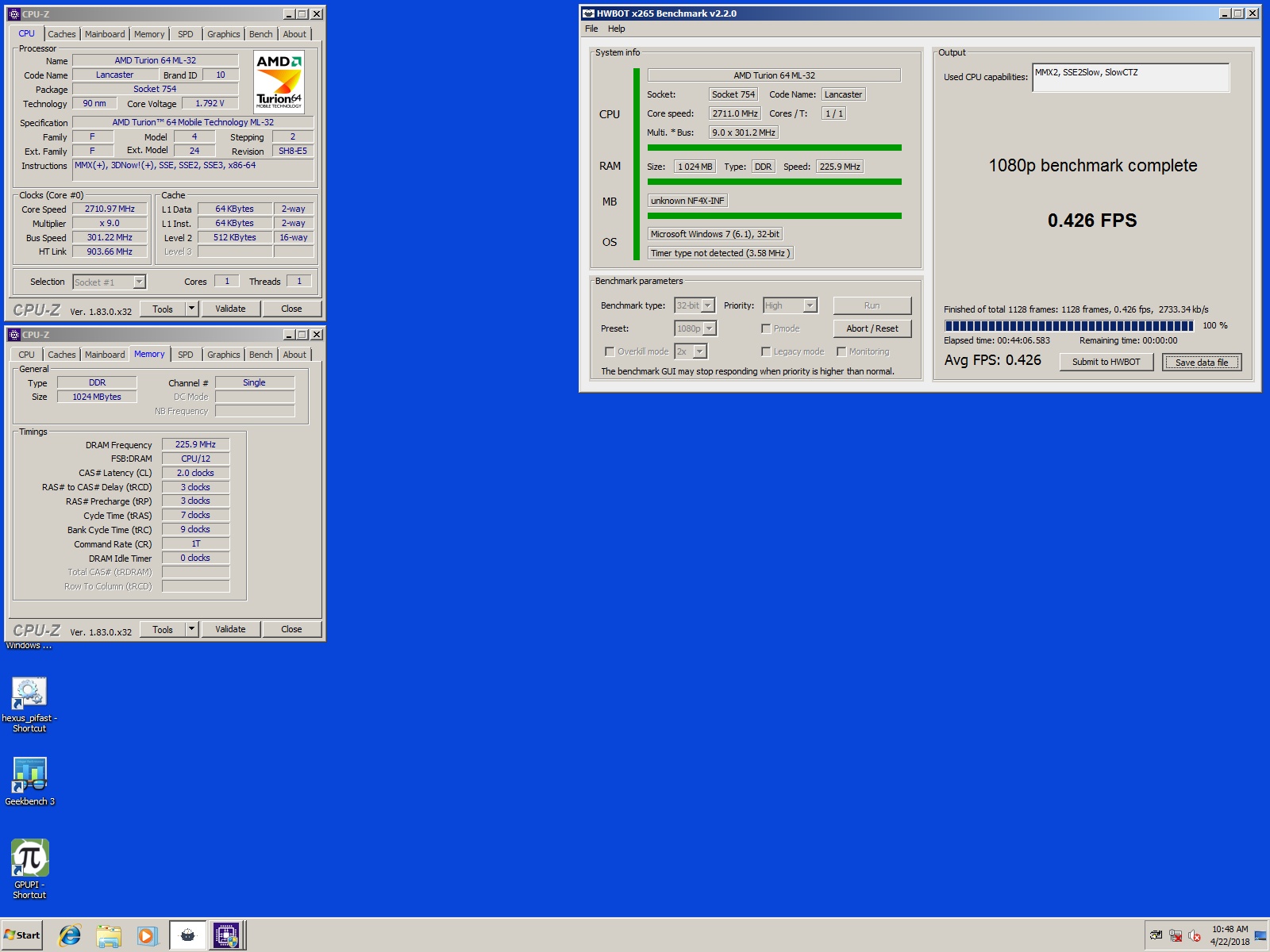
Task: Click the network tray icon
Action: 1176,935
